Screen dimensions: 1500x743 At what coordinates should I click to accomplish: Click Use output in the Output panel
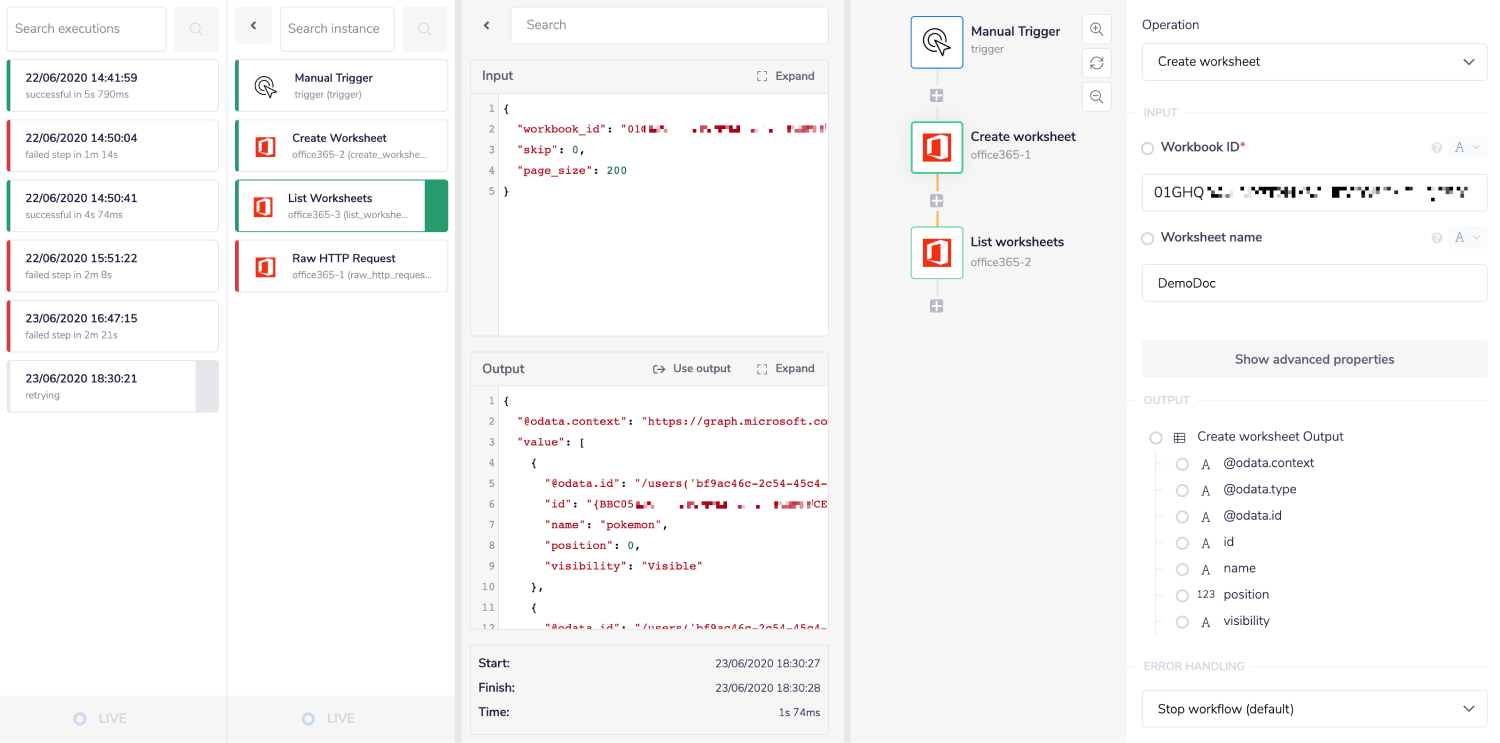pos(691,368)
